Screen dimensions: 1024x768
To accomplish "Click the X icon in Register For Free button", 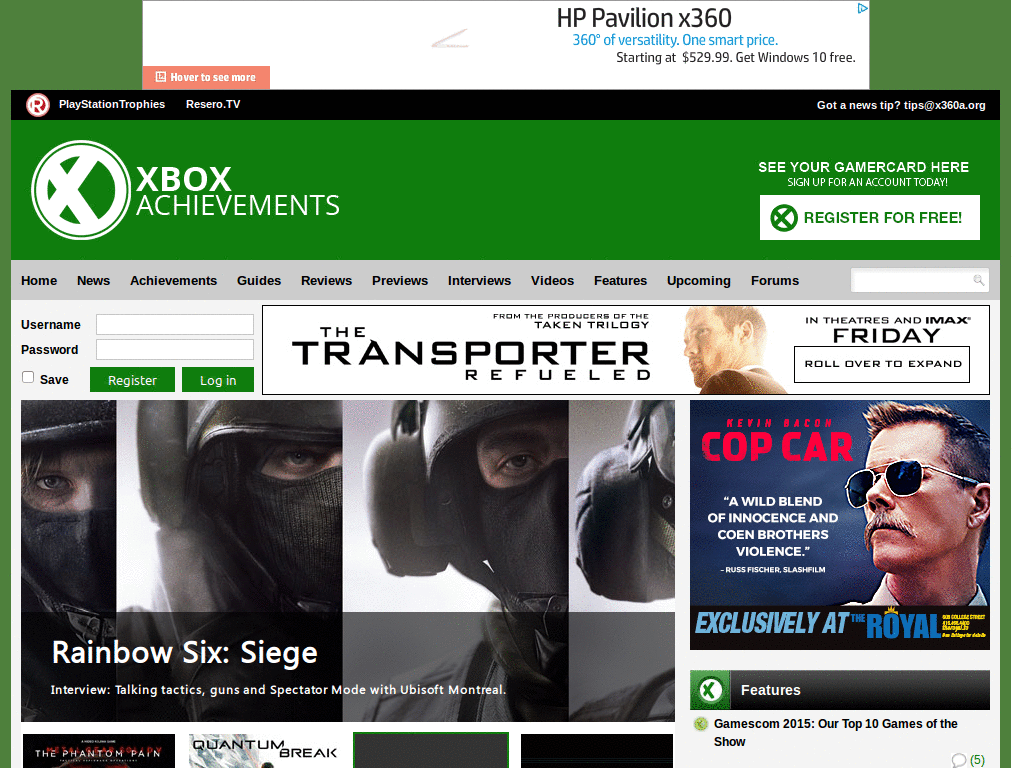I will point(784,218).
